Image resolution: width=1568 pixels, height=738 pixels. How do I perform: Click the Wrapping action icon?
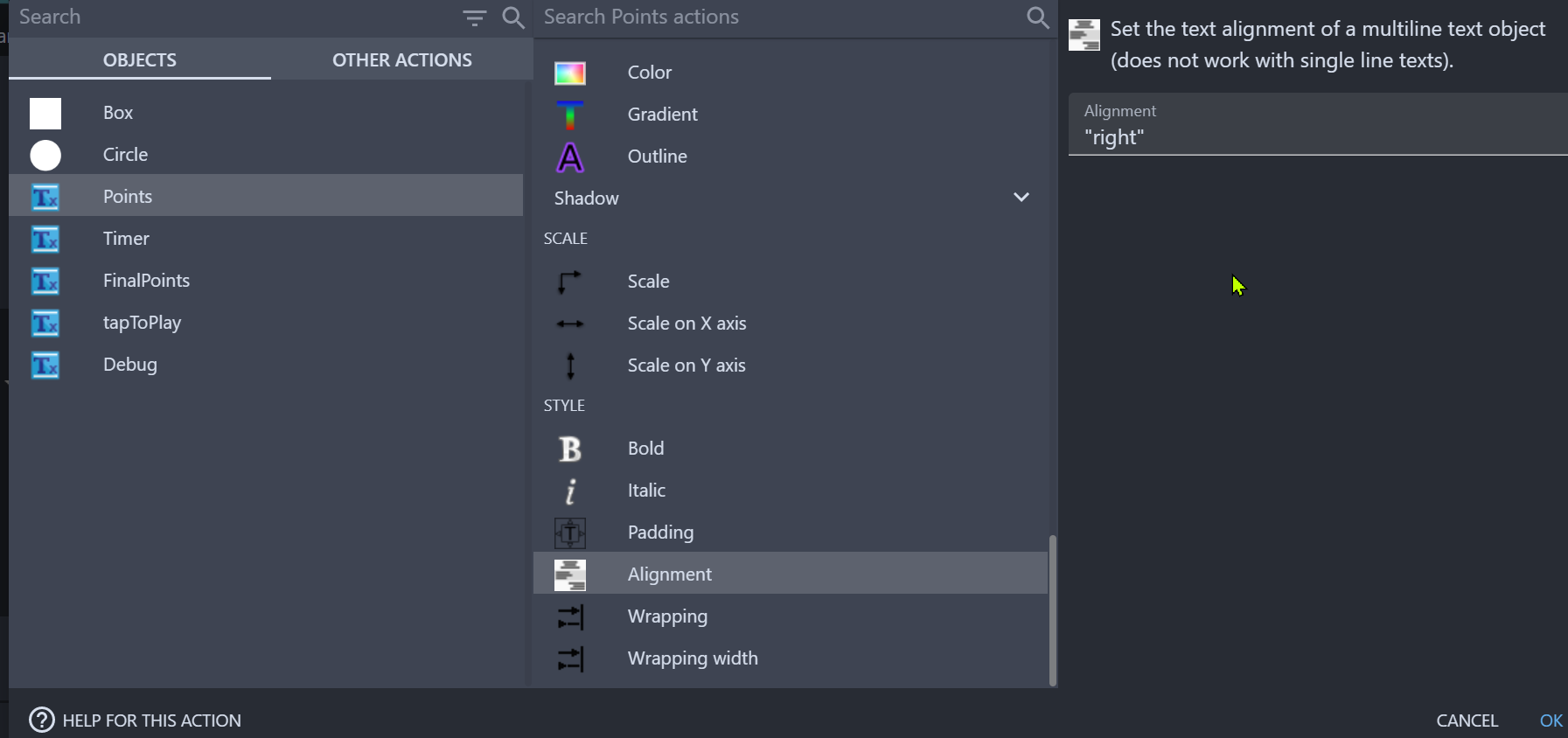point(570,617)
